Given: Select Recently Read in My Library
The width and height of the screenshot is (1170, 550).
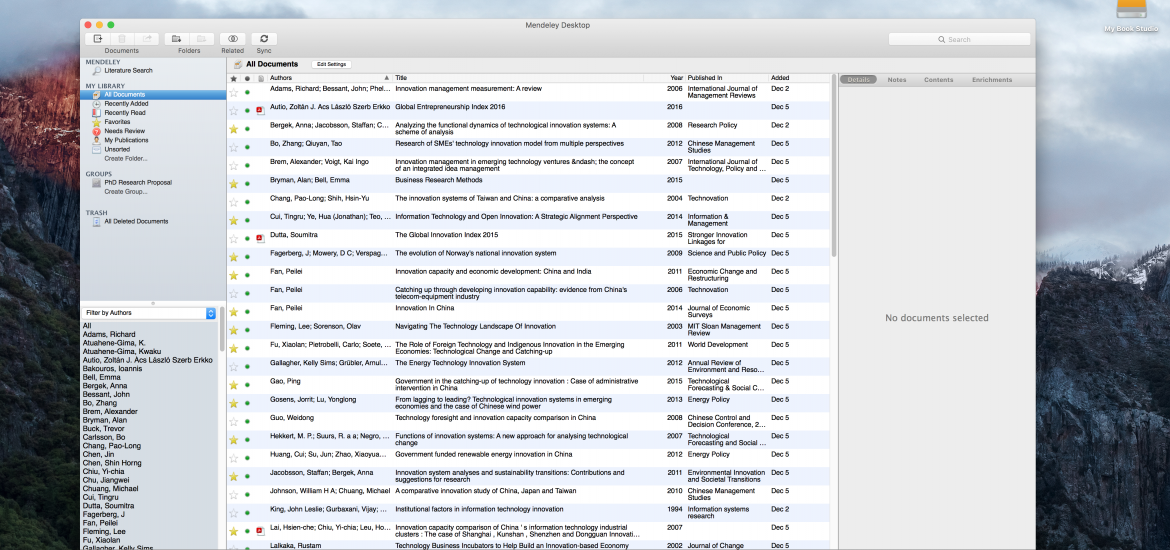Looking at the screenshot, I should (125, 113).
